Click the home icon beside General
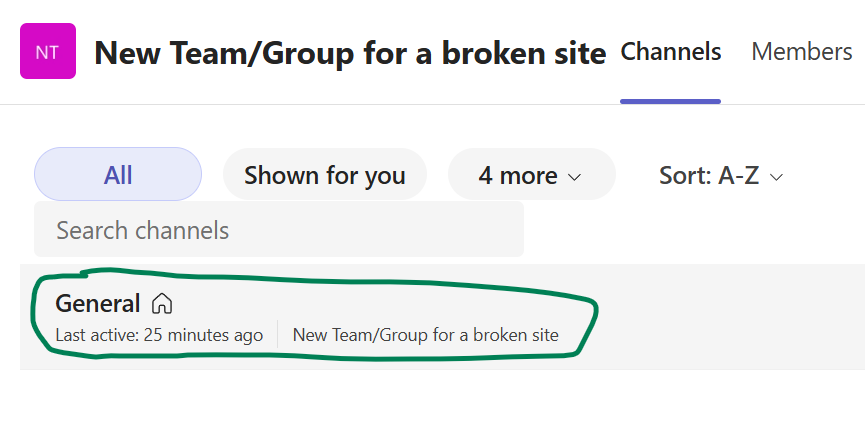The image size is (865, 423). 162,303
